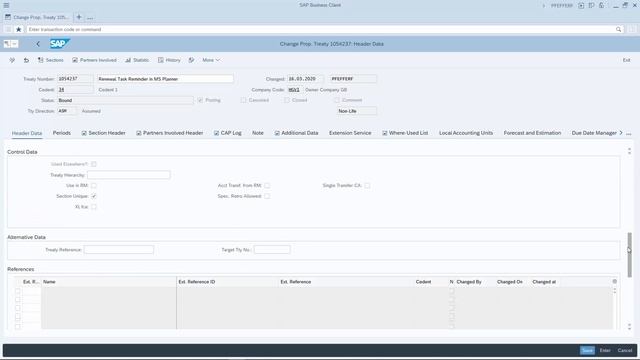The width and height of the screenshot is (640, 360).
Task: Click the icon between History and More
Action: (x=191, y=60)
